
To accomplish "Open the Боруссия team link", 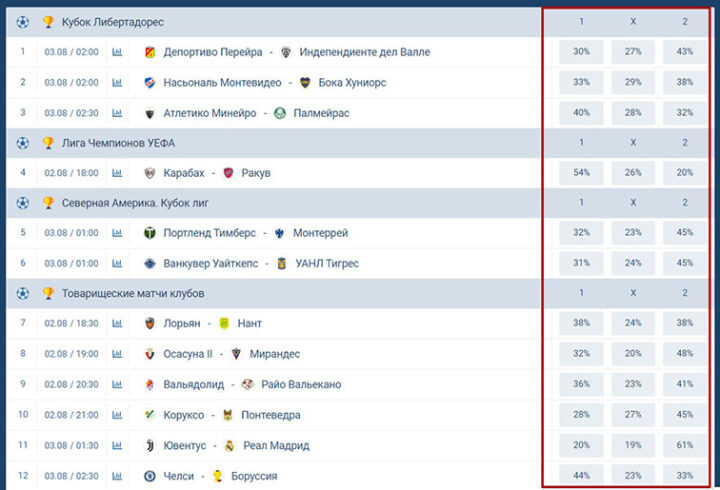I will [253, 475].
